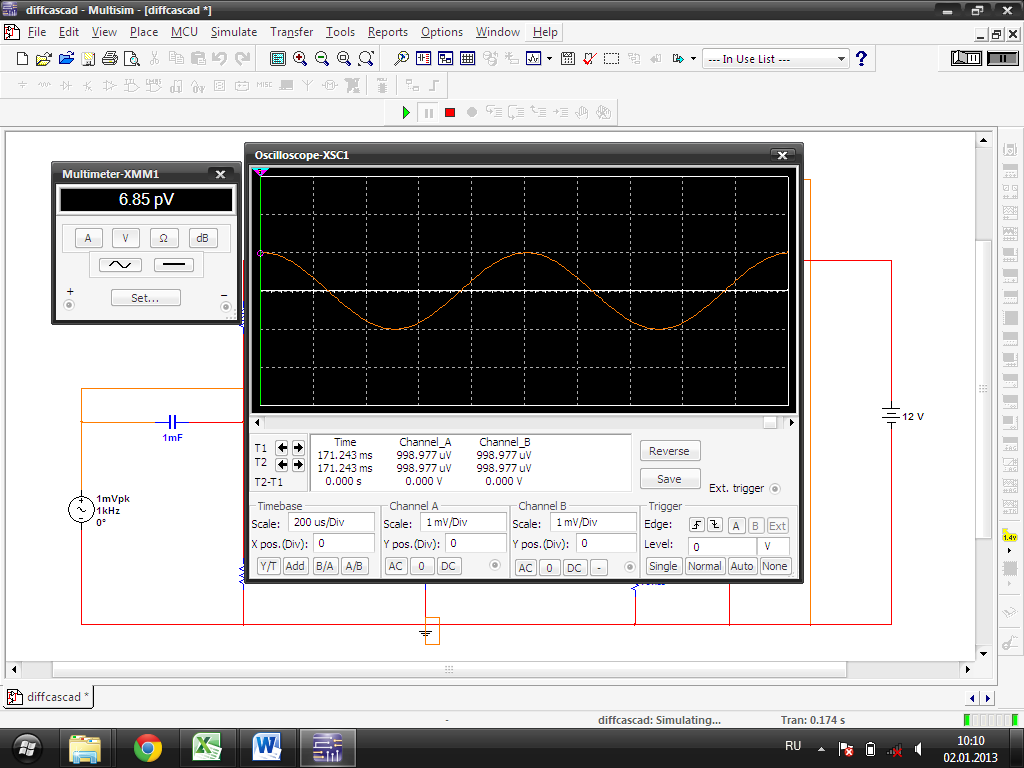Open the MCU menu
Image resolution: width=1024 pixels, height=768 pixels.
(x=184, y=32)
